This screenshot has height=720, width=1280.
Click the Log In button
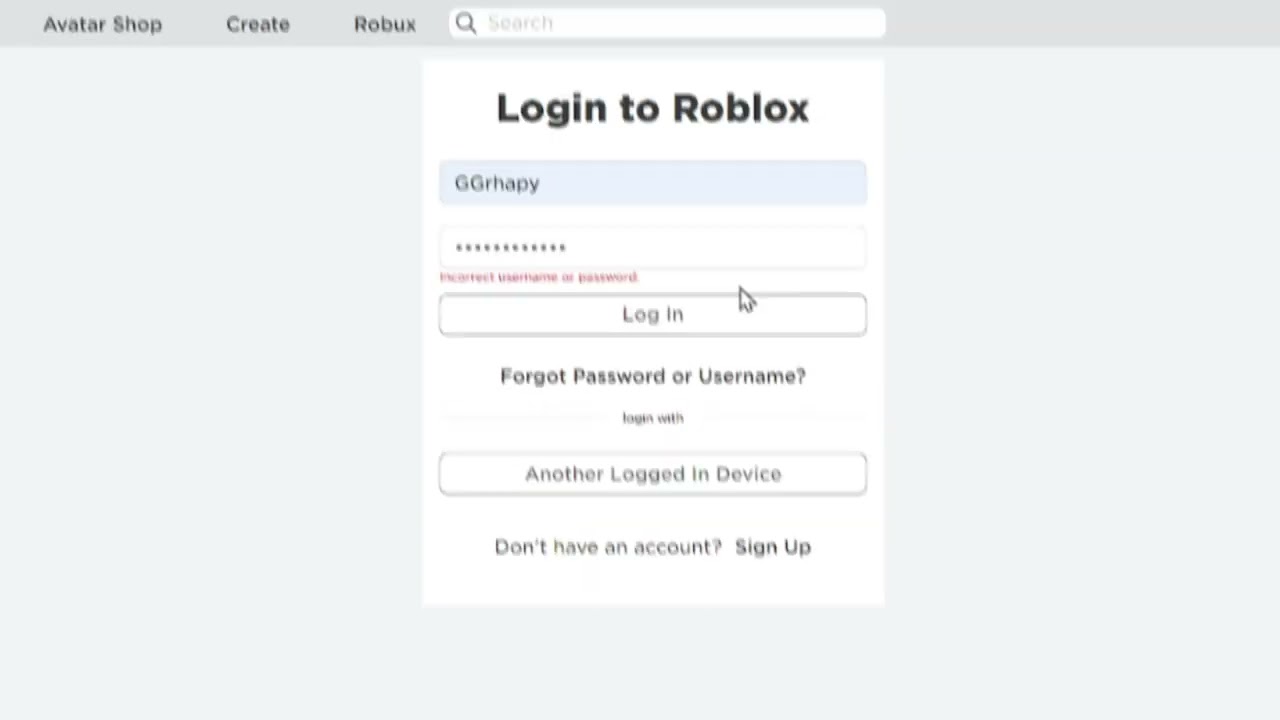(x=653, y=314)
